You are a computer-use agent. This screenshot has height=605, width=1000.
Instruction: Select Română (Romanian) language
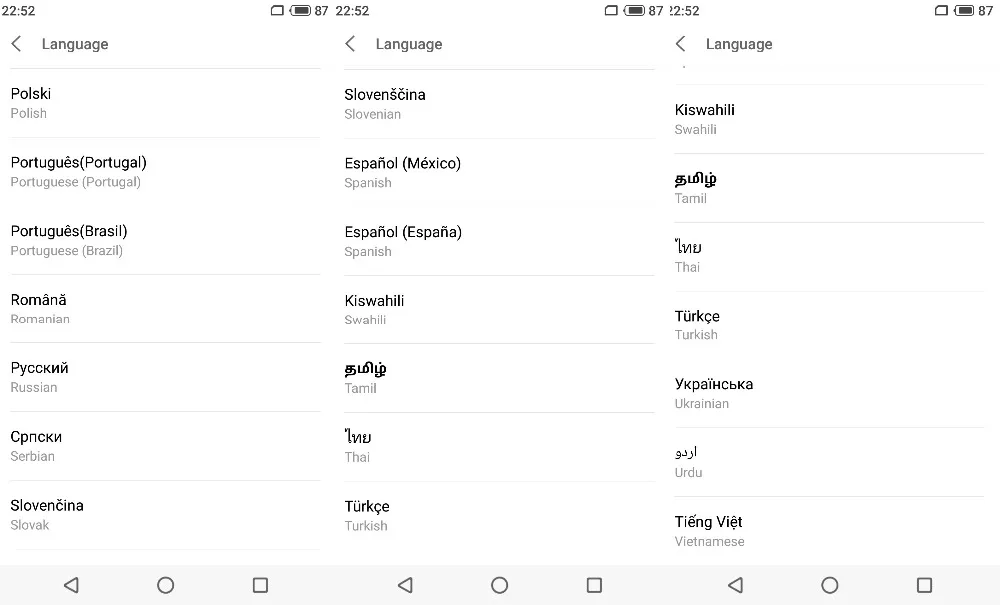(x=165, y=309)
